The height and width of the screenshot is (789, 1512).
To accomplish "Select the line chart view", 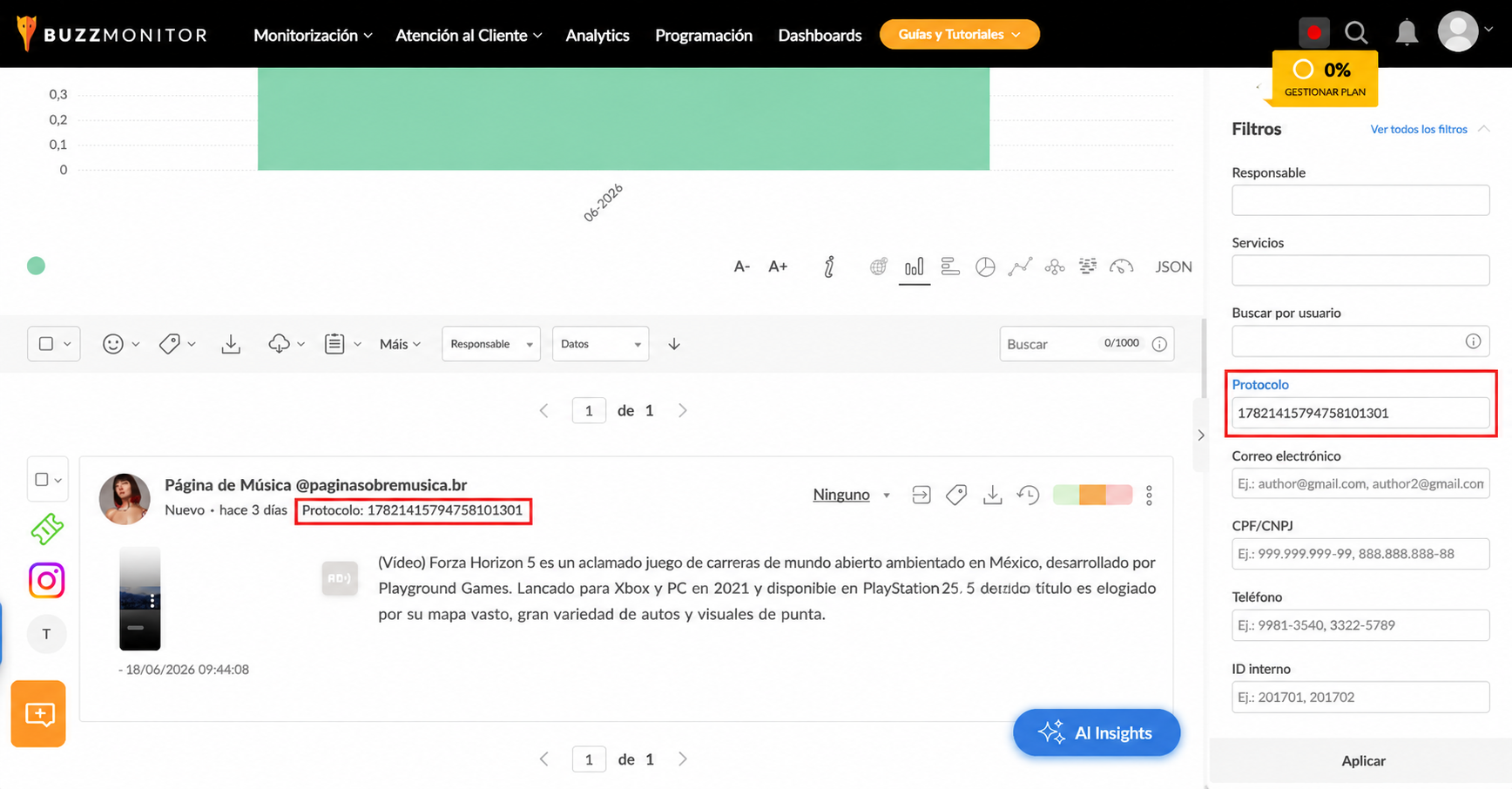I will 1020,266.
